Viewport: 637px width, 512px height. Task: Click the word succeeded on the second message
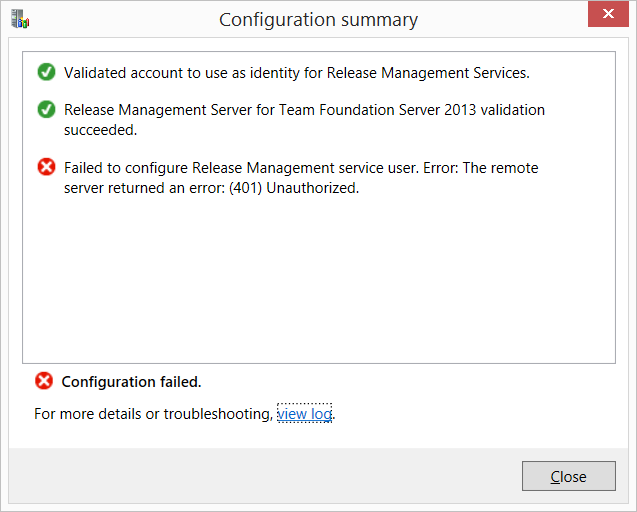tap(100, 130)
